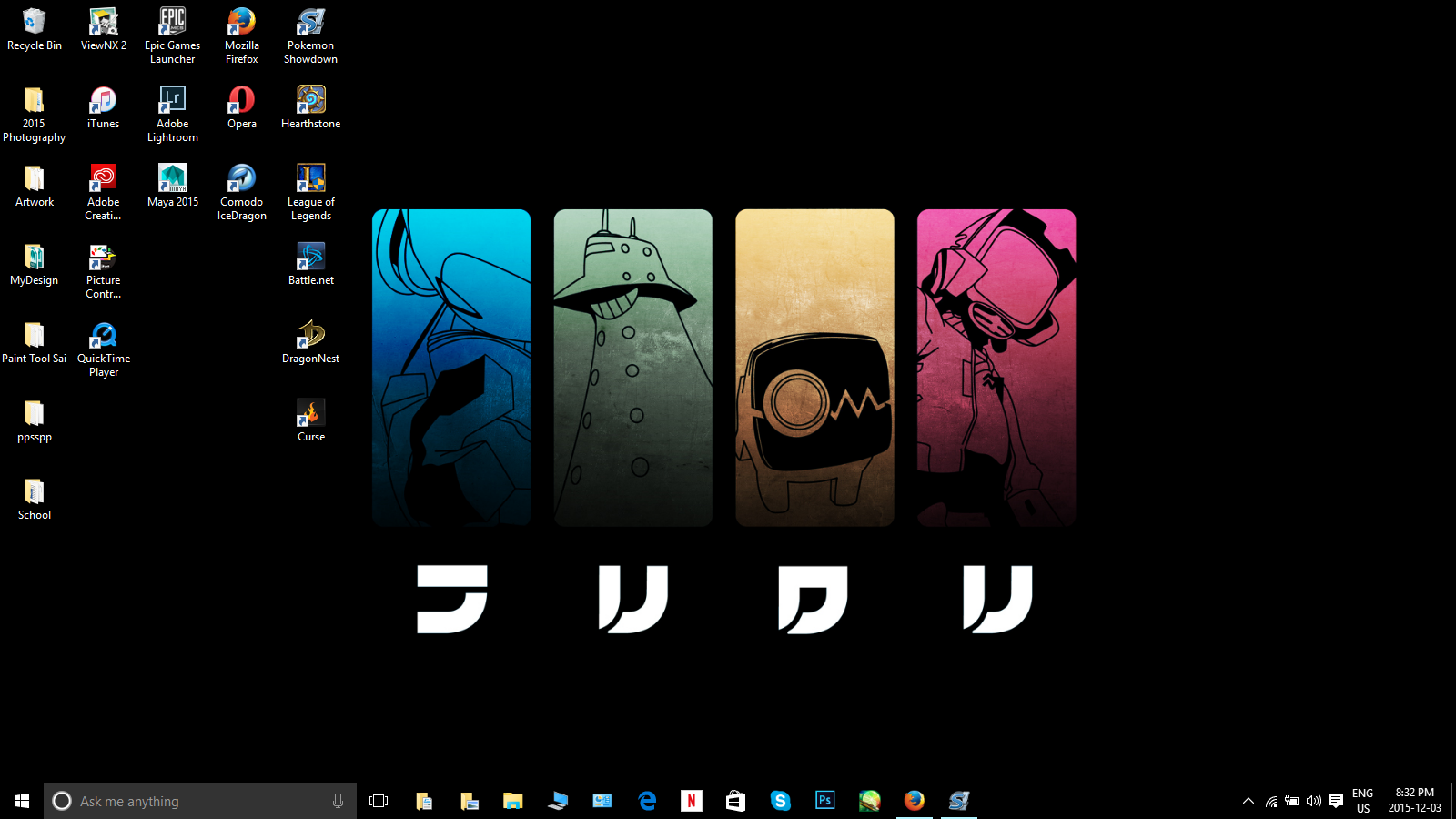This screenshot has width=1456, height=819.
Task: Activate the Cortana microphone icon
Action: (x=338, y=801)
